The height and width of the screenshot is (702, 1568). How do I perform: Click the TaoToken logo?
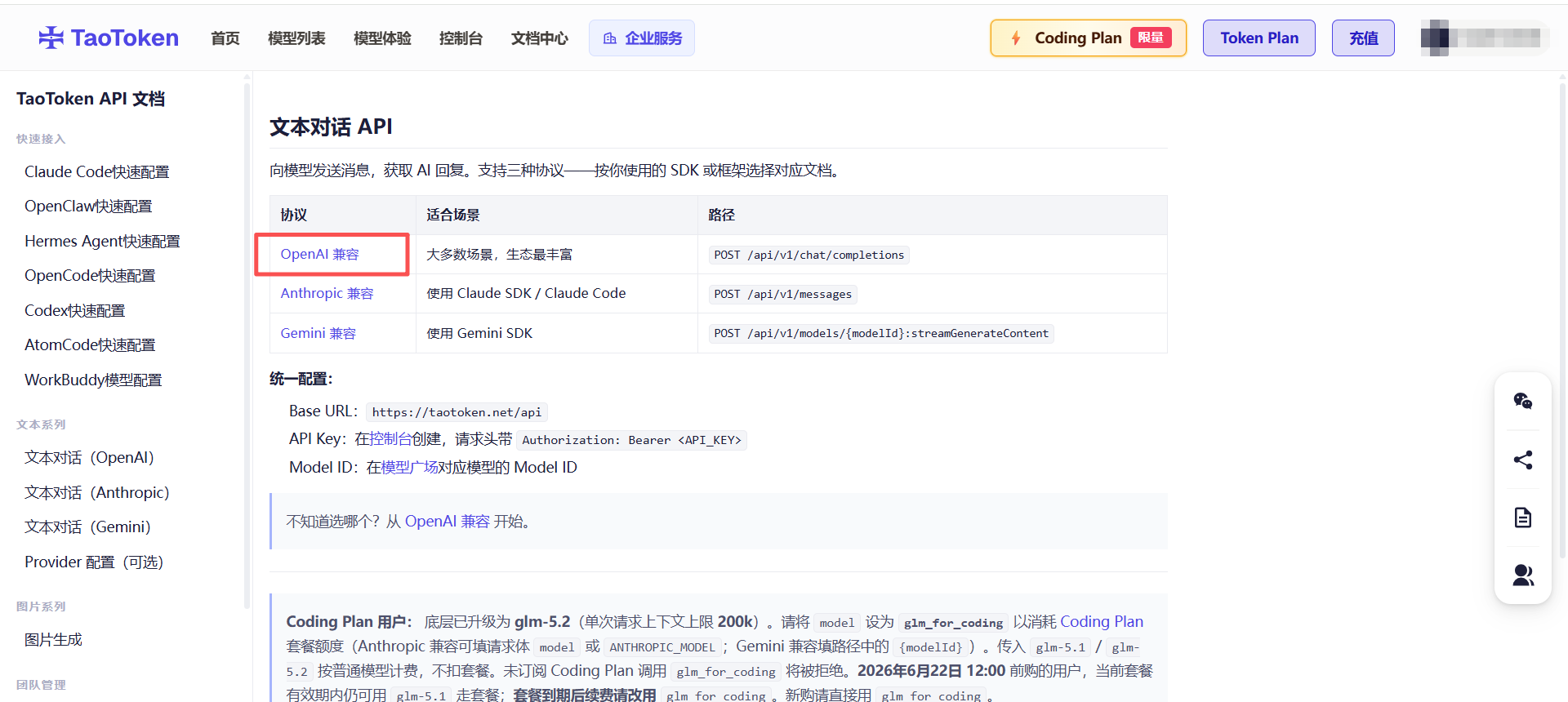[109, 38]
